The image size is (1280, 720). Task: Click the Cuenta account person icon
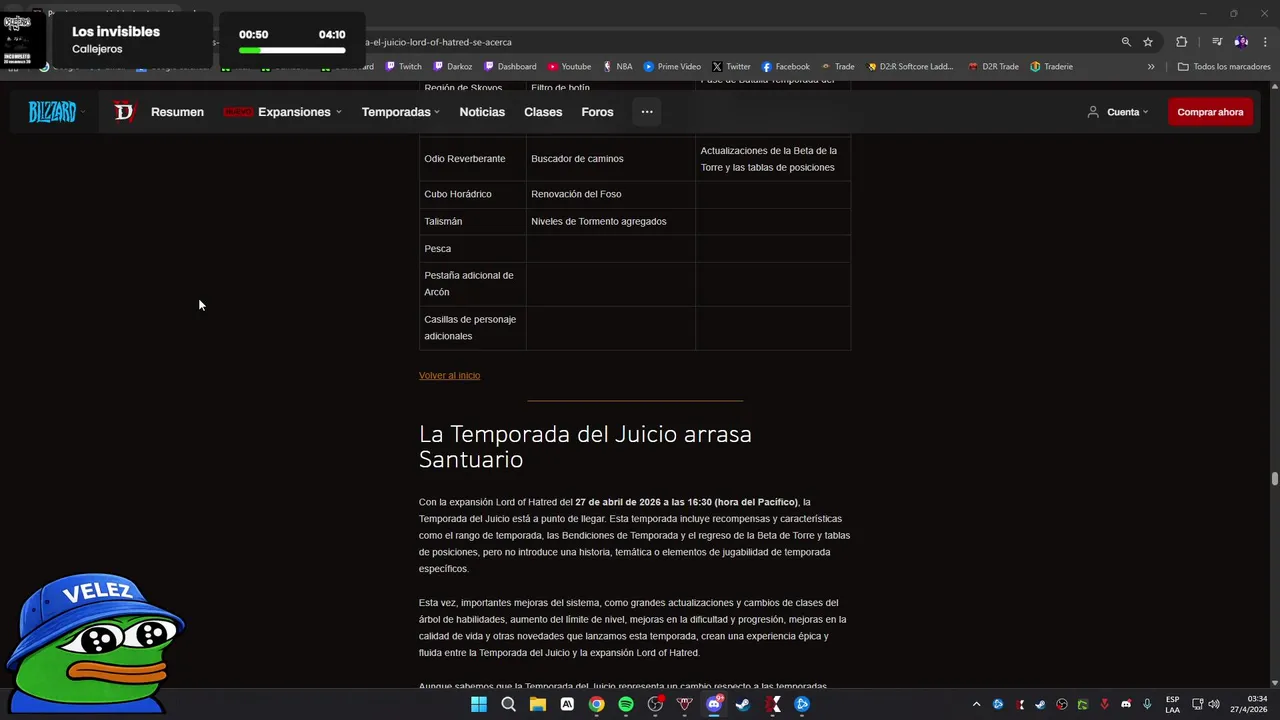coord(1093,112)
